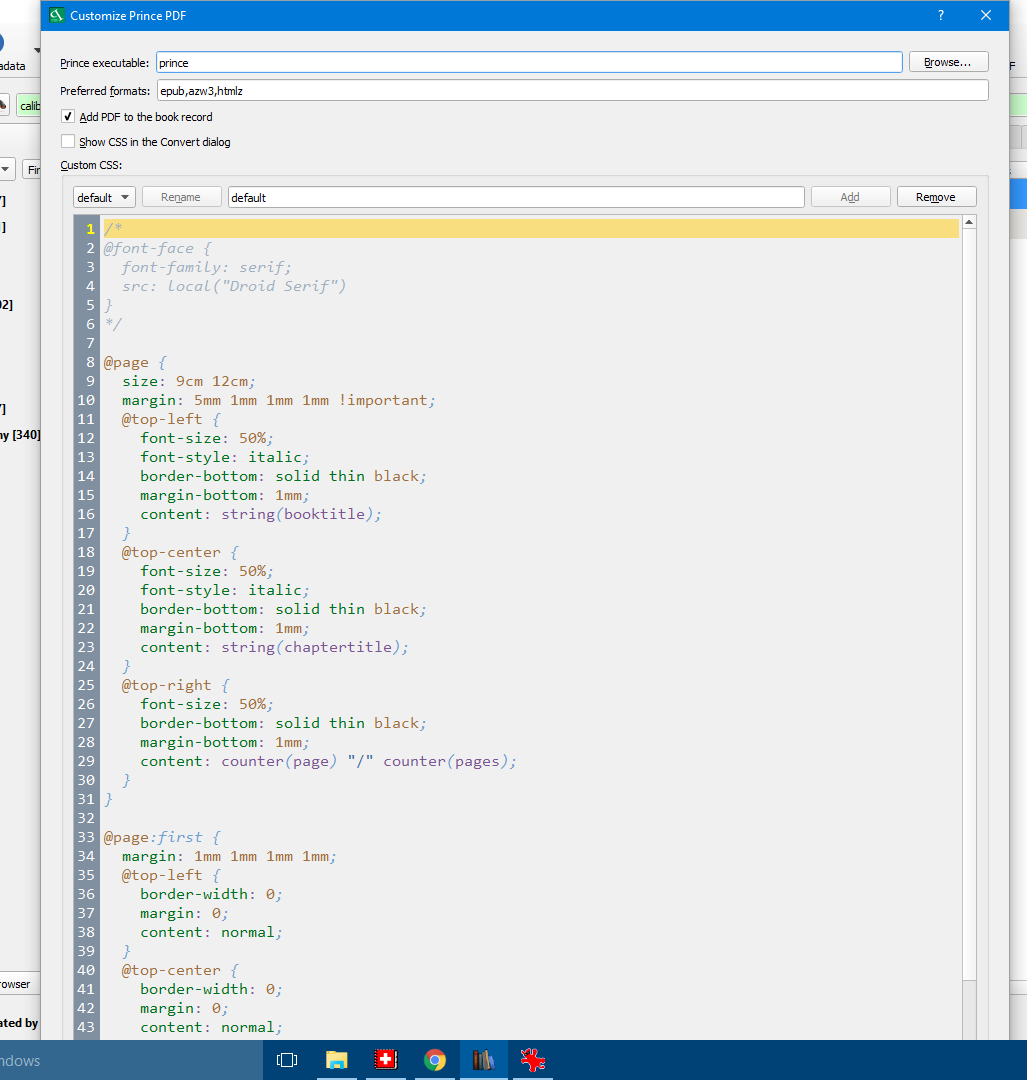This screenshot has height=1080, width=1027.
Task: Enable Show CSS in the Convert dialog
Action: 68,142
